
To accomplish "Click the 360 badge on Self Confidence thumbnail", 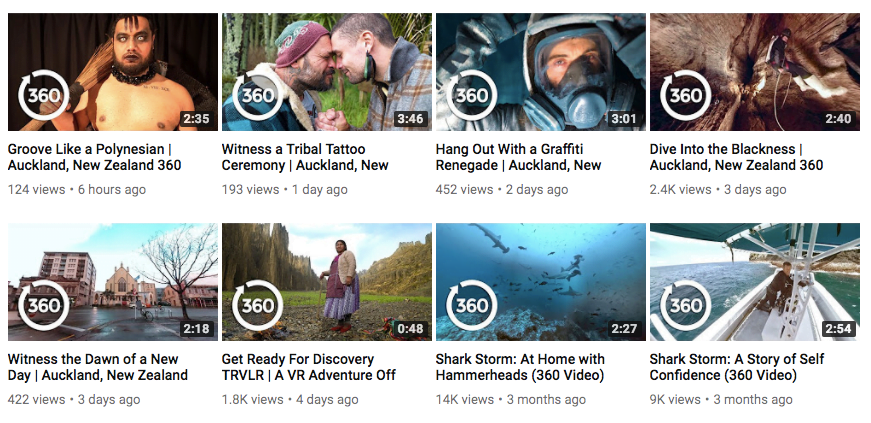I will point(685,305).
